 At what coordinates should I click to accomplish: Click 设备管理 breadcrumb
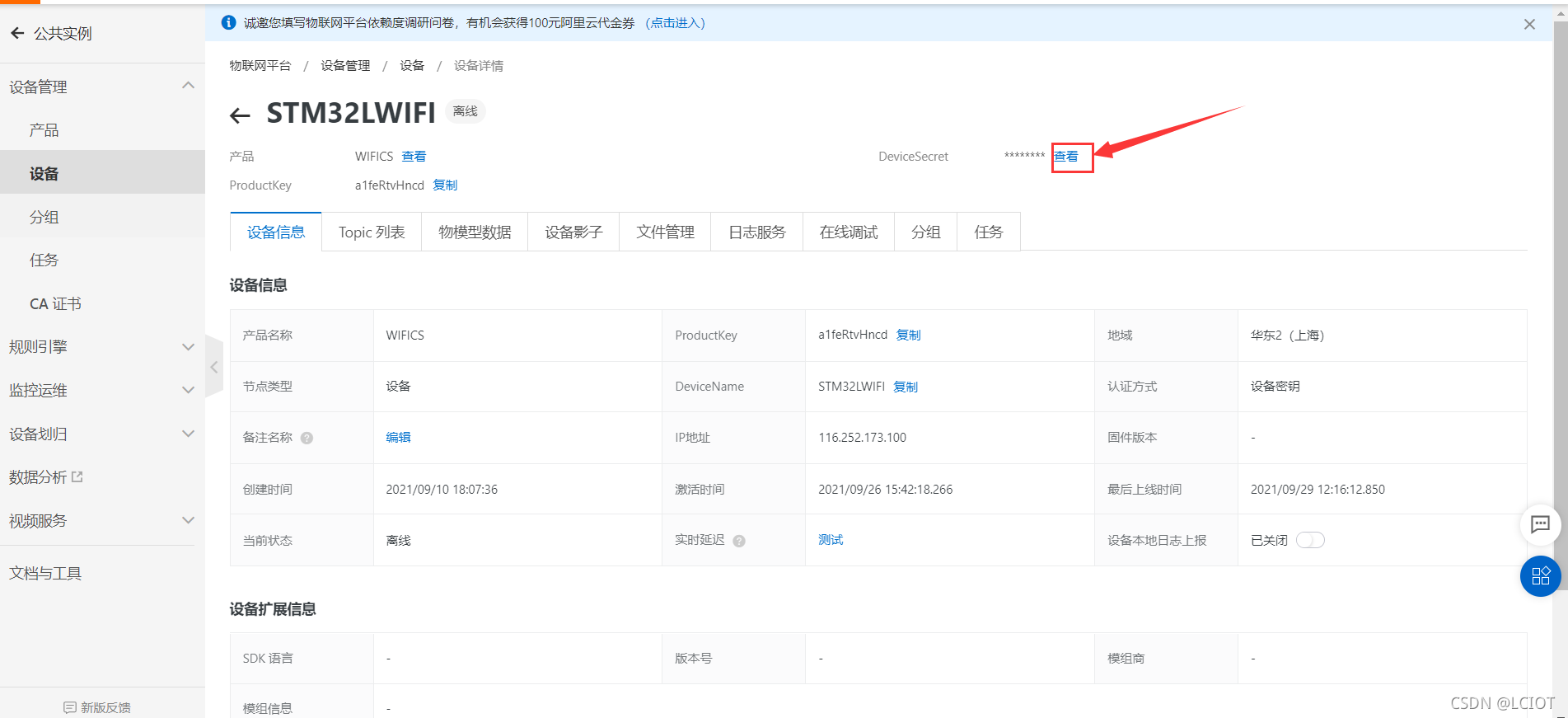345,66
